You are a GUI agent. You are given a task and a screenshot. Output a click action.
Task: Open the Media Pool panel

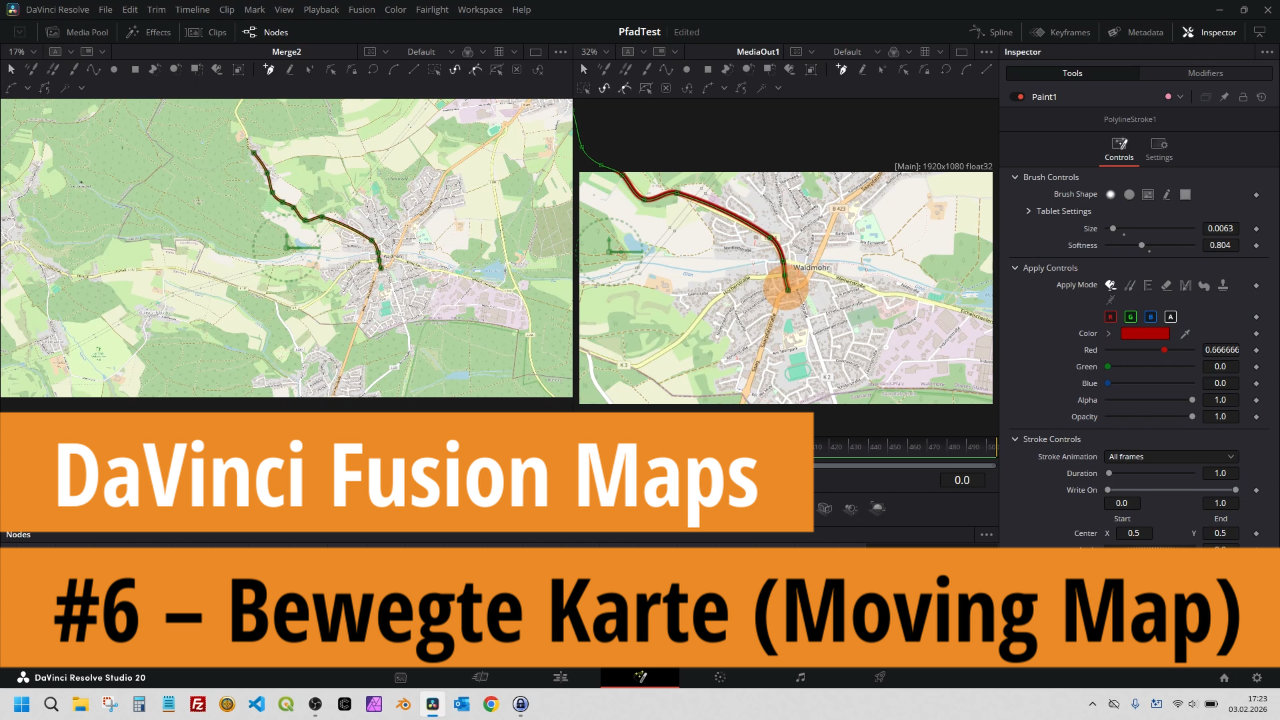[76, 32]
